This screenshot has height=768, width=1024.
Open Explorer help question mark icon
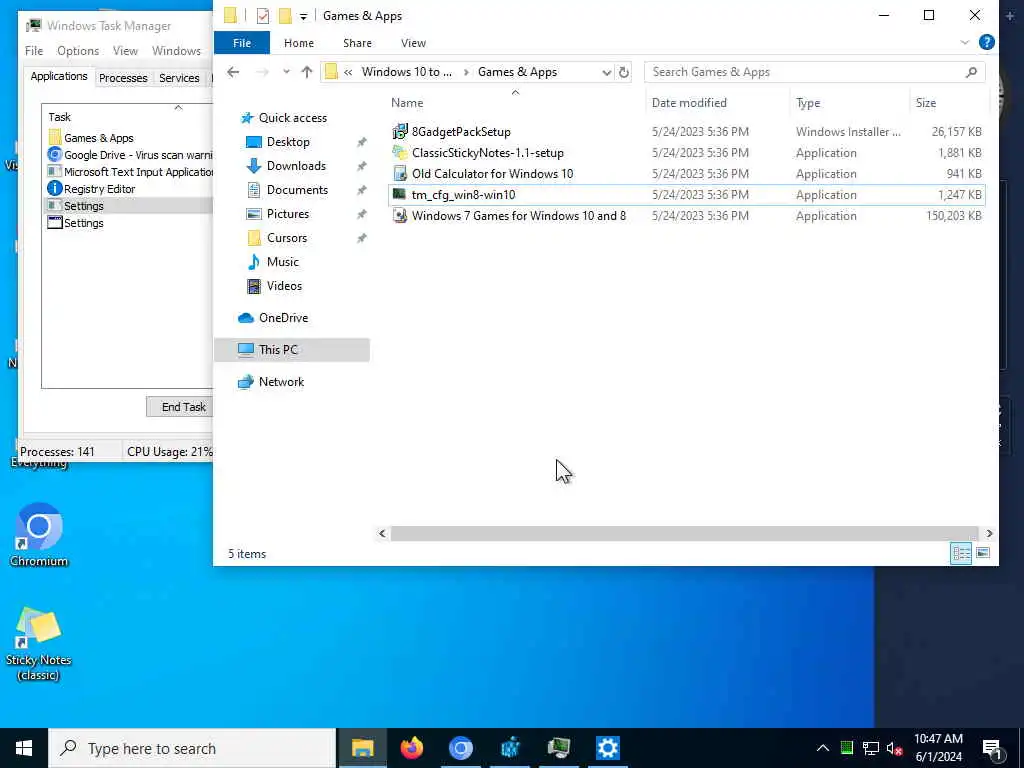point(986,42)
